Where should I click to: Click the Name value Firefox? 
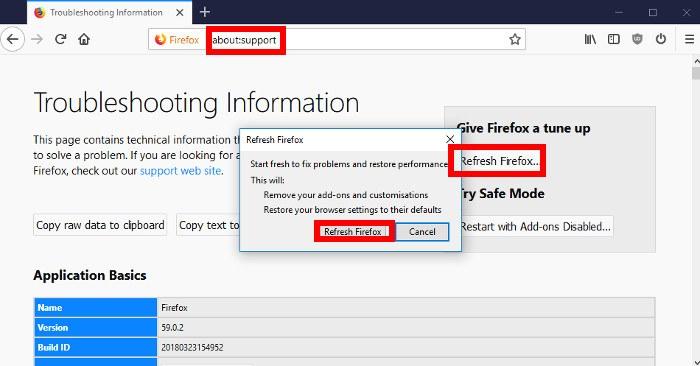pos(174,308)
